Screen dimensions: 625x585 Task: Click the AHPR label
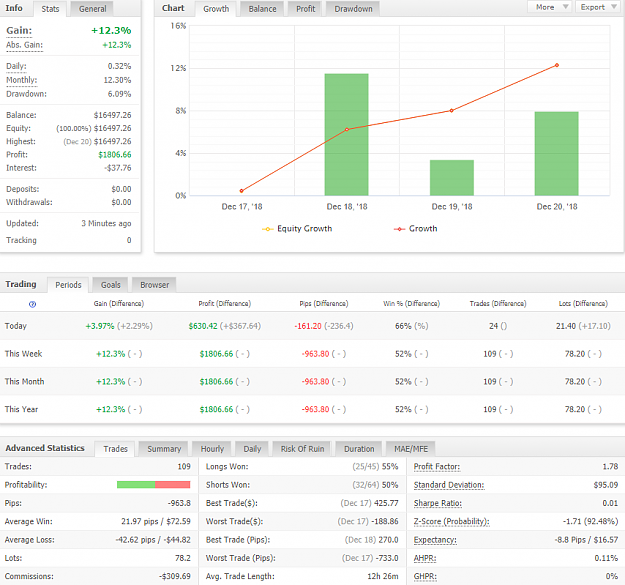point(425,558)
